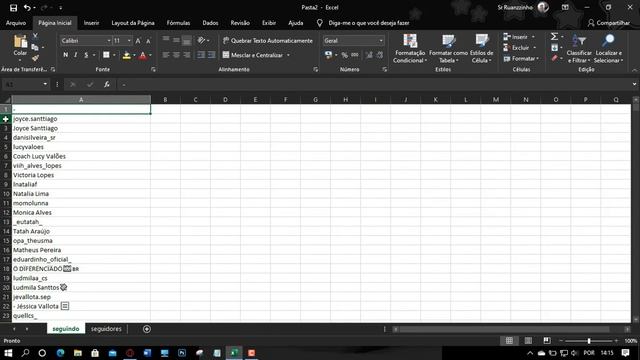Adjust the zoom slider handle

589,341
